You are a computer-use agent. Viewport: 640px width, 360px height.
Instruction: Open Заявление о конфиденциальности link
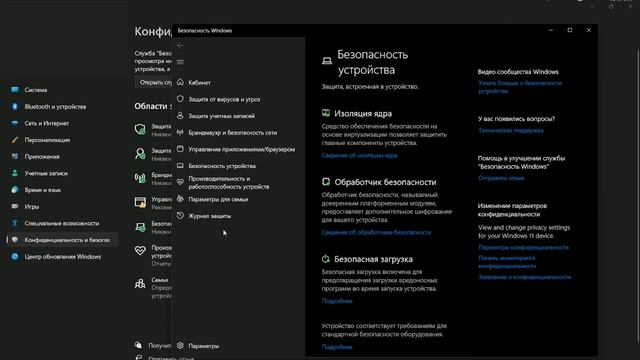click(524, 277)
